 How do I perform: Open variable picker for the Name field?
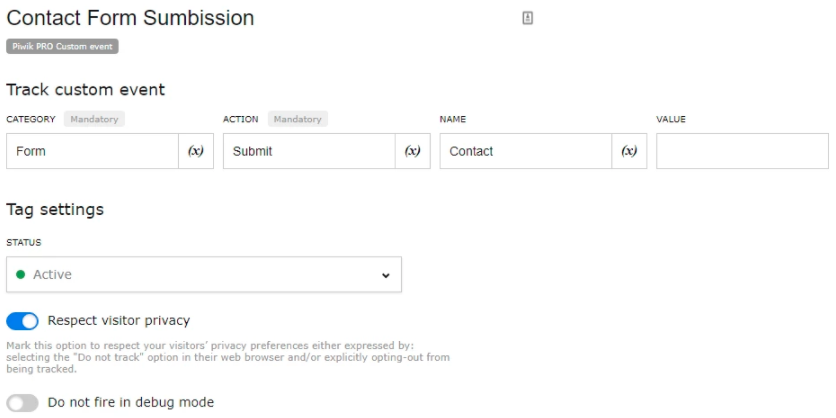pos(629,151)
